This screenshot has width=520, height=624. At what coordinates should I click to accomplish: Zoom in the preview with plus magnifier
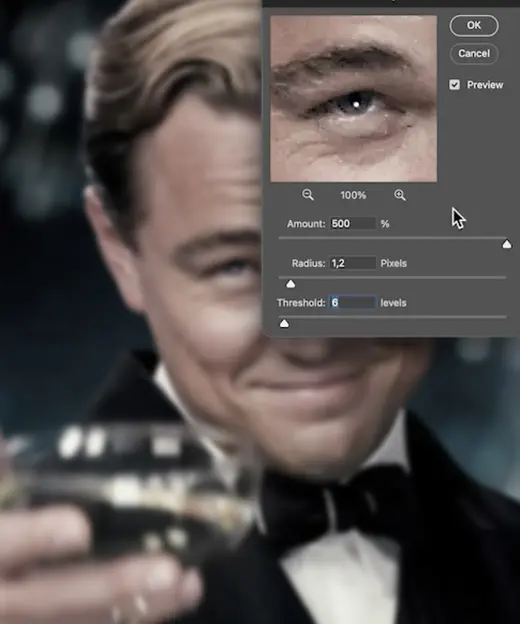click(x=399, y=195)
